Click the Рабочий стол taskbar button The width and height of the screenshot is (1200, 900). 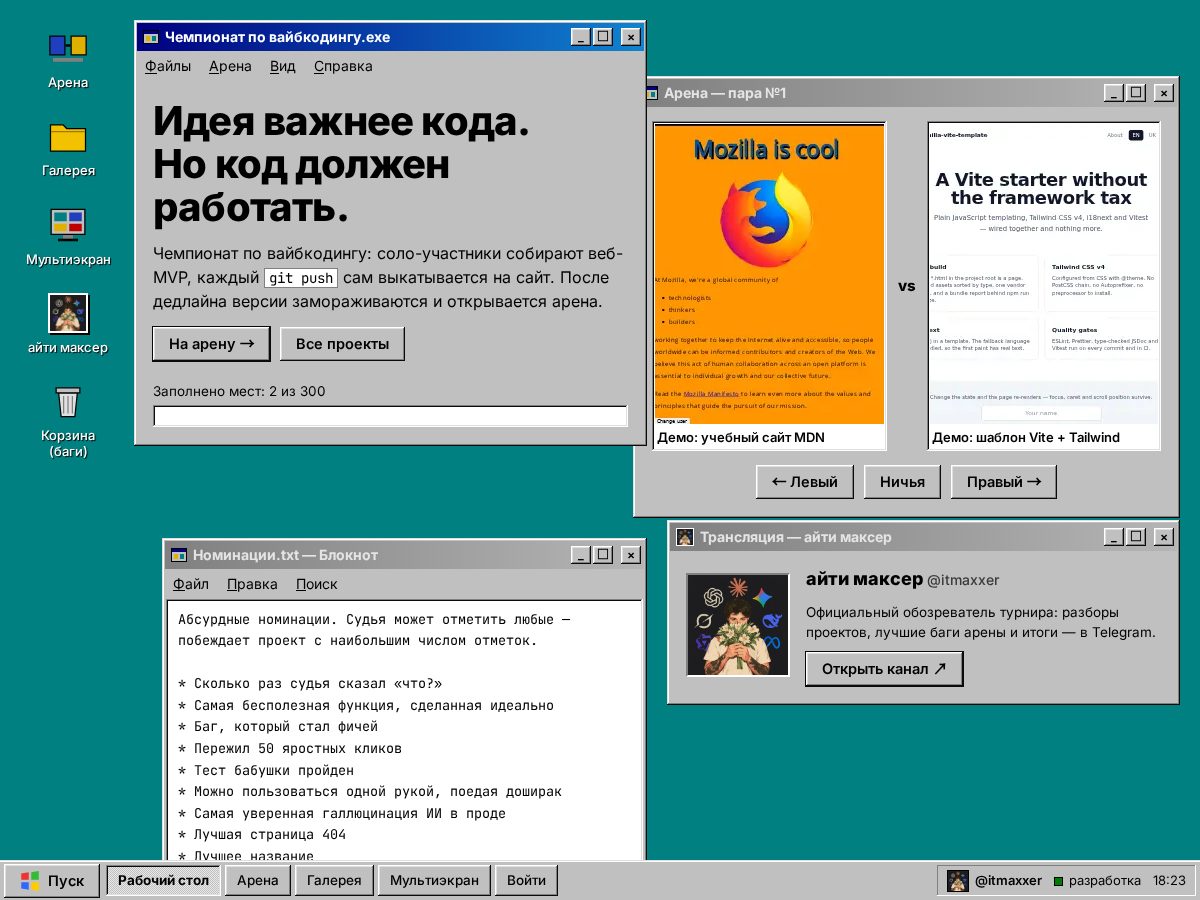pos(163,881)
